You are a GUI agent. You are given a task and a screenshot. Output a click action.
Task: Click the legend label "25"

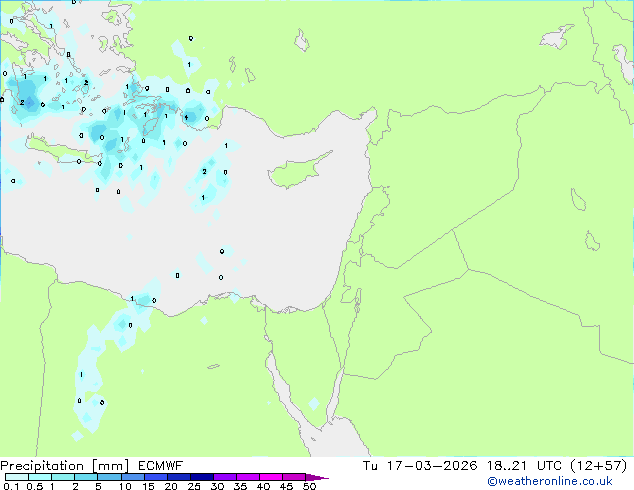194,486
